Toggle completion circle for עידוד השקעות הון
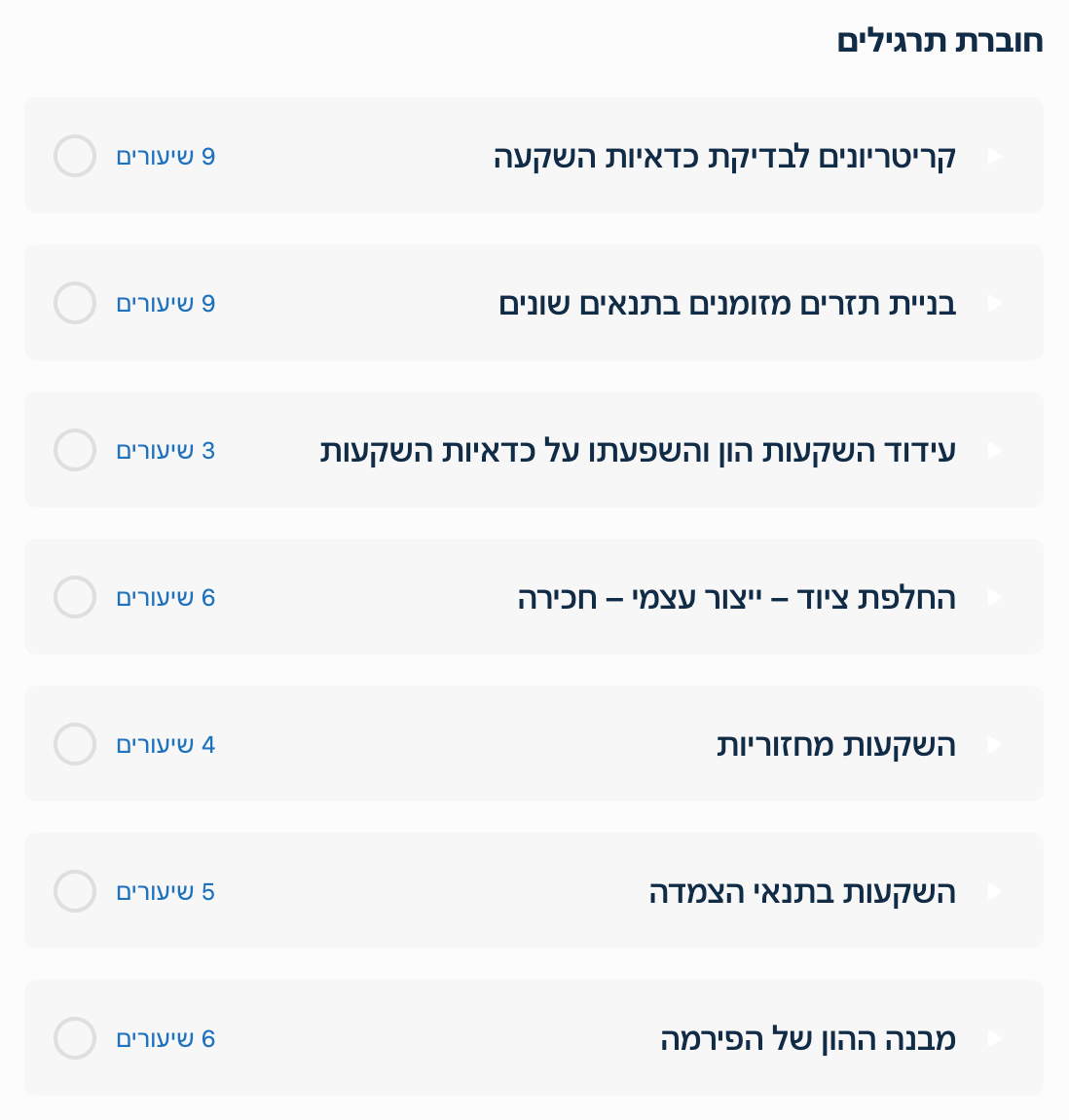The height and width of the screenshot is (1120, 1069). [75, 450]
